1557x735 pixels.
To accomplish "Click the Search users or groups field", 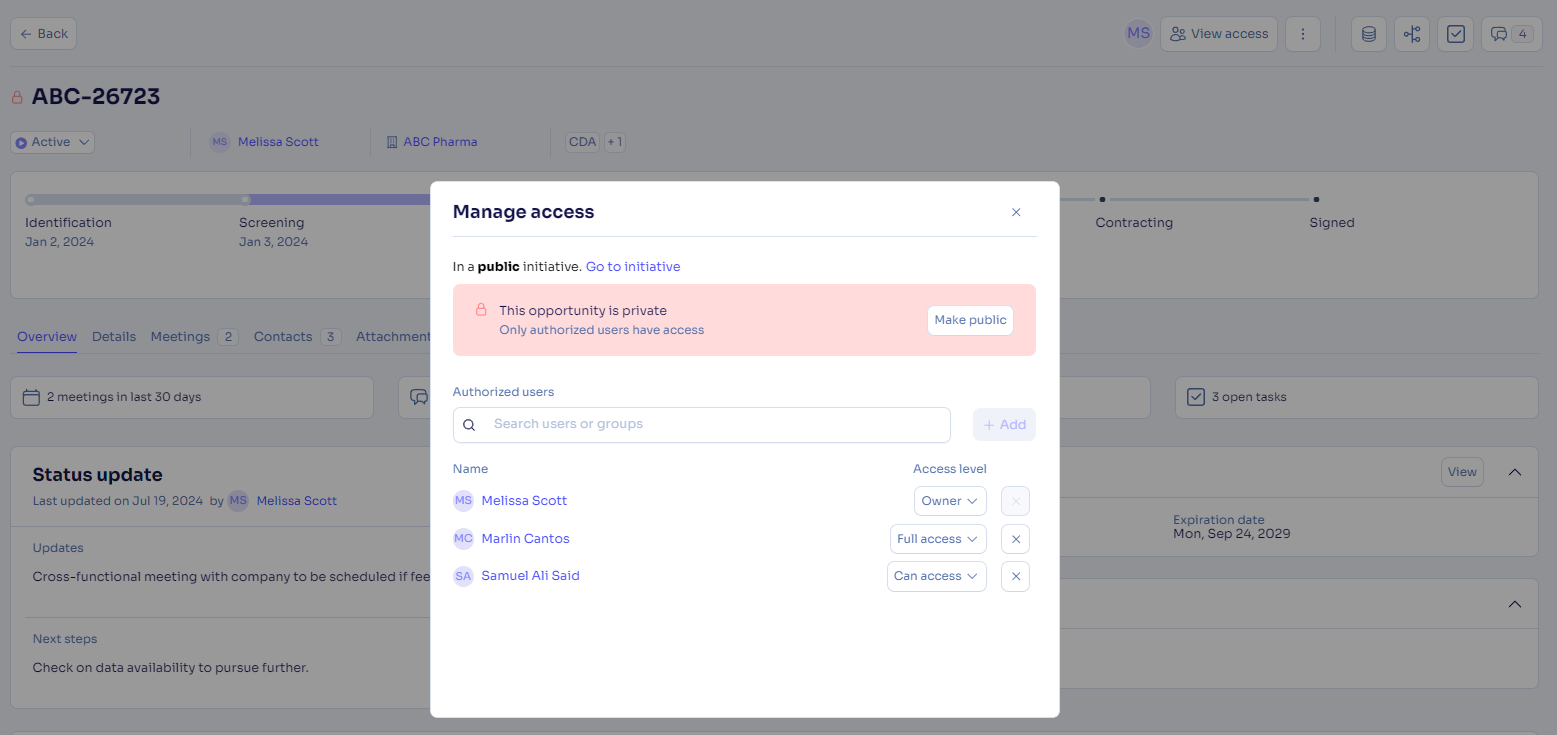I will click(x=702, y=424).
